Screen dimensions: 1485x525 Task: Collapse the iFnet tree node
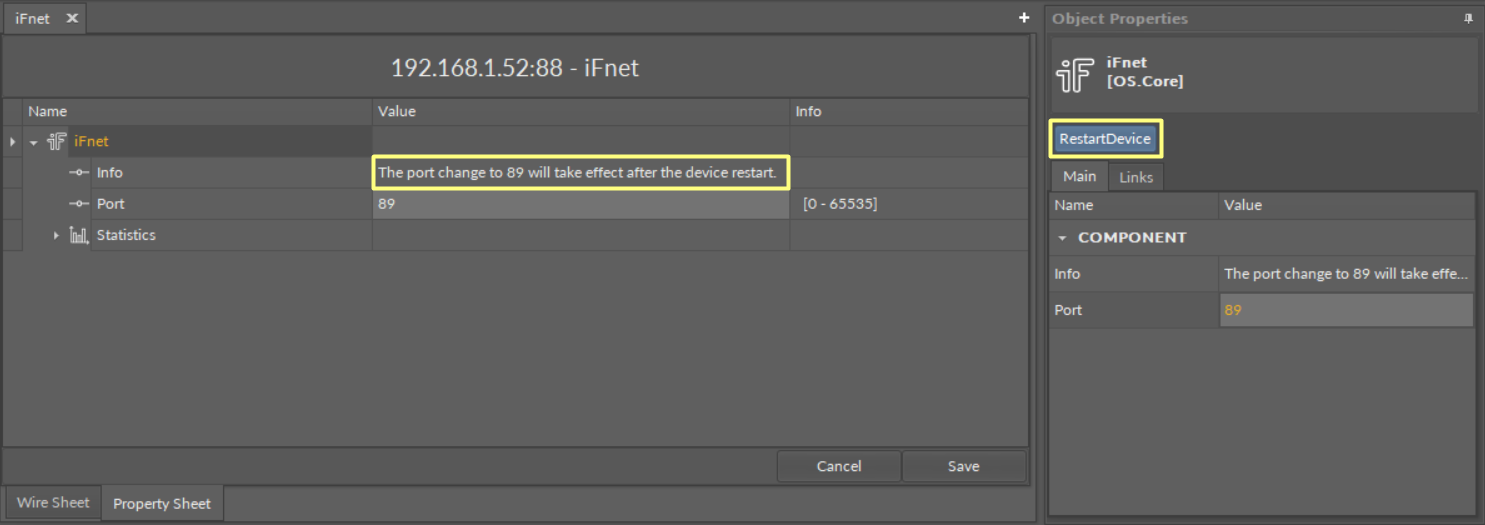(x=34, y=142)
